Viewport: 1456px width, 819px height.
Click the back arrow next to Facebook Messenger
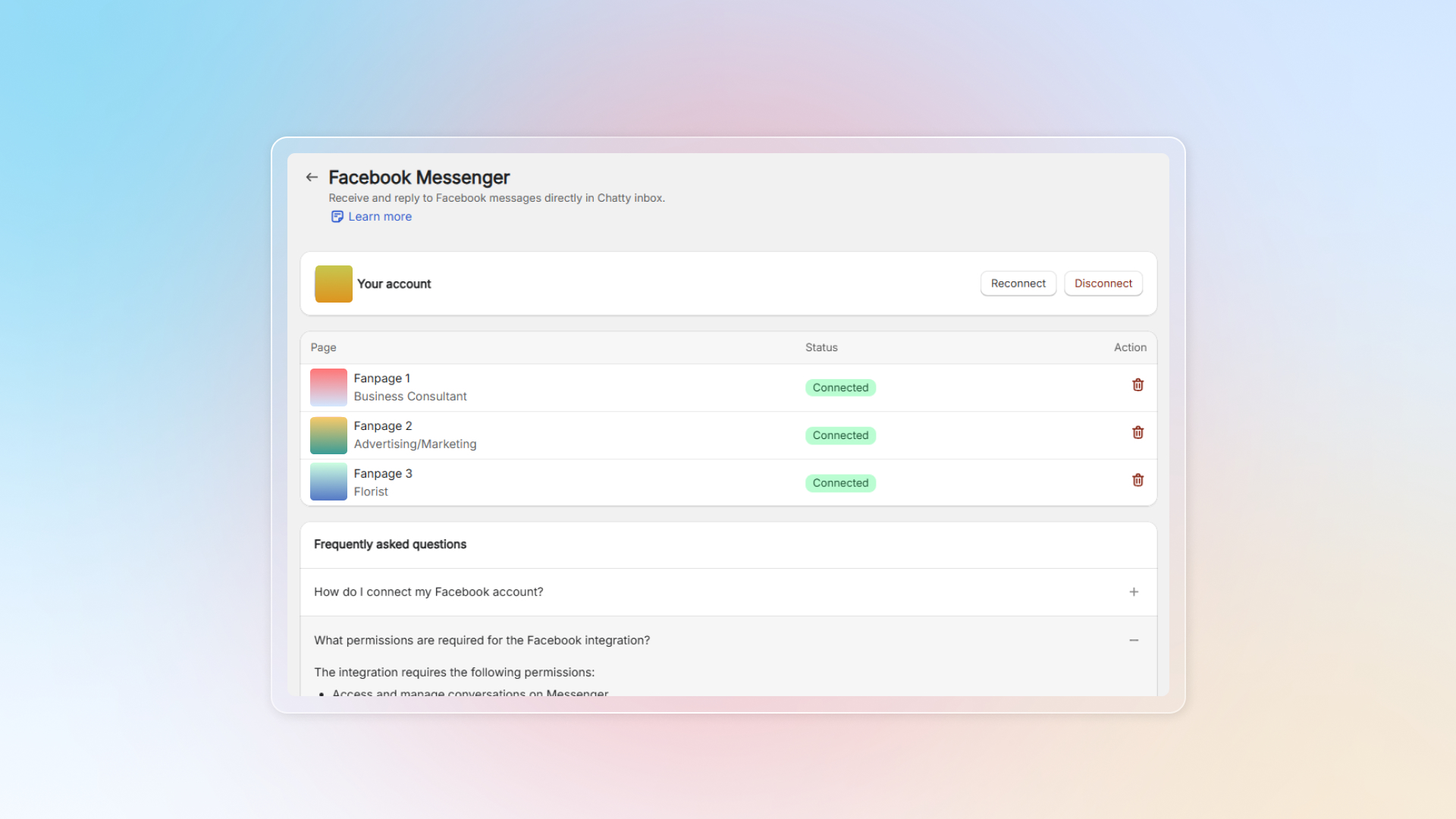pyautogui.click(x=312, y=177)
